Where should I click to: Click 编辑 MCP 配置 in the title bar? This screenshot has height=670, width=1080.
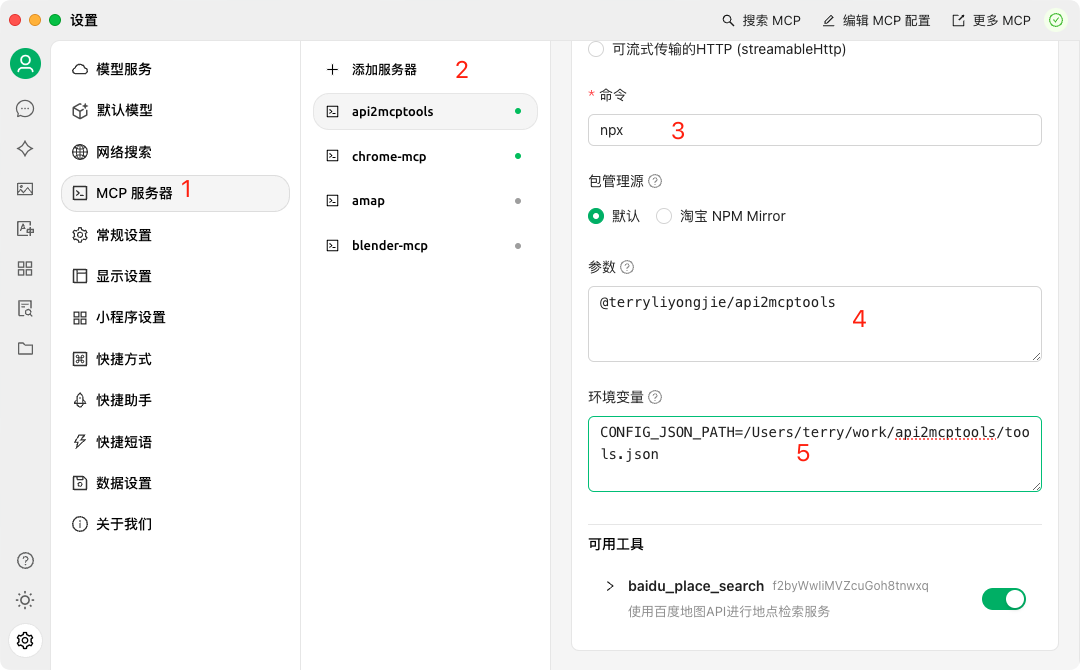coord(875,20)
